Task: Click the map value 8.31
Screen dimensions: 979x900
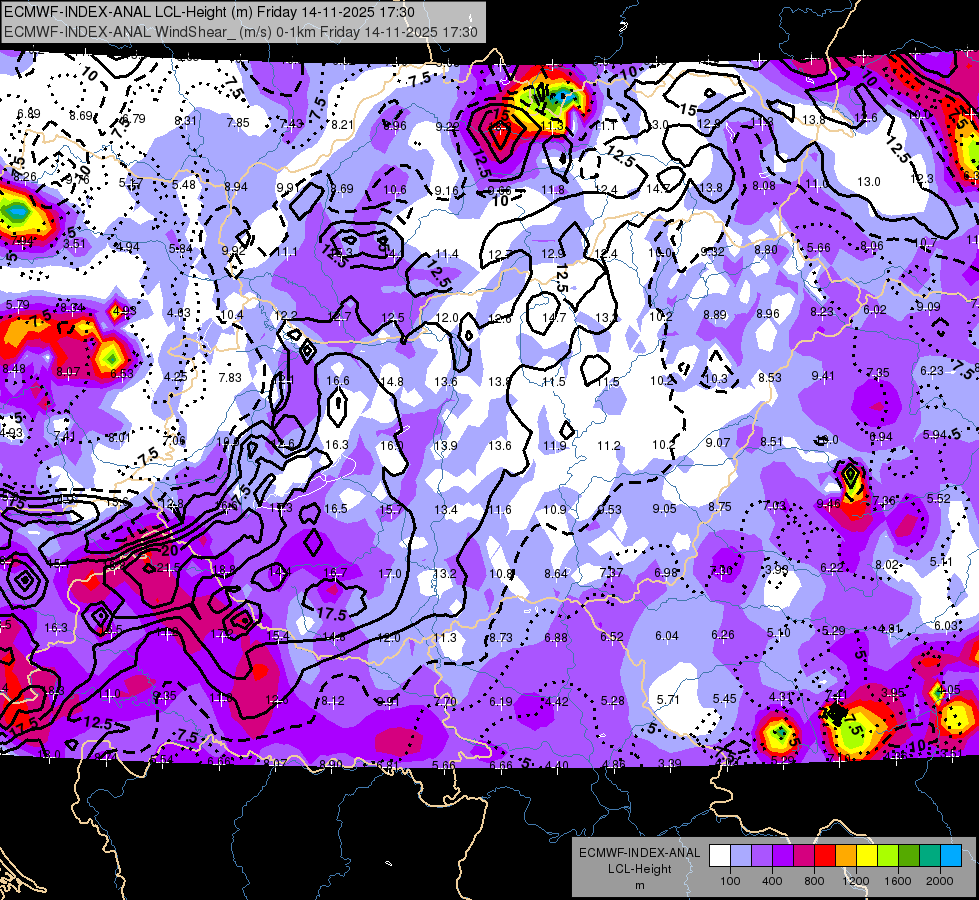Action: 185,121
